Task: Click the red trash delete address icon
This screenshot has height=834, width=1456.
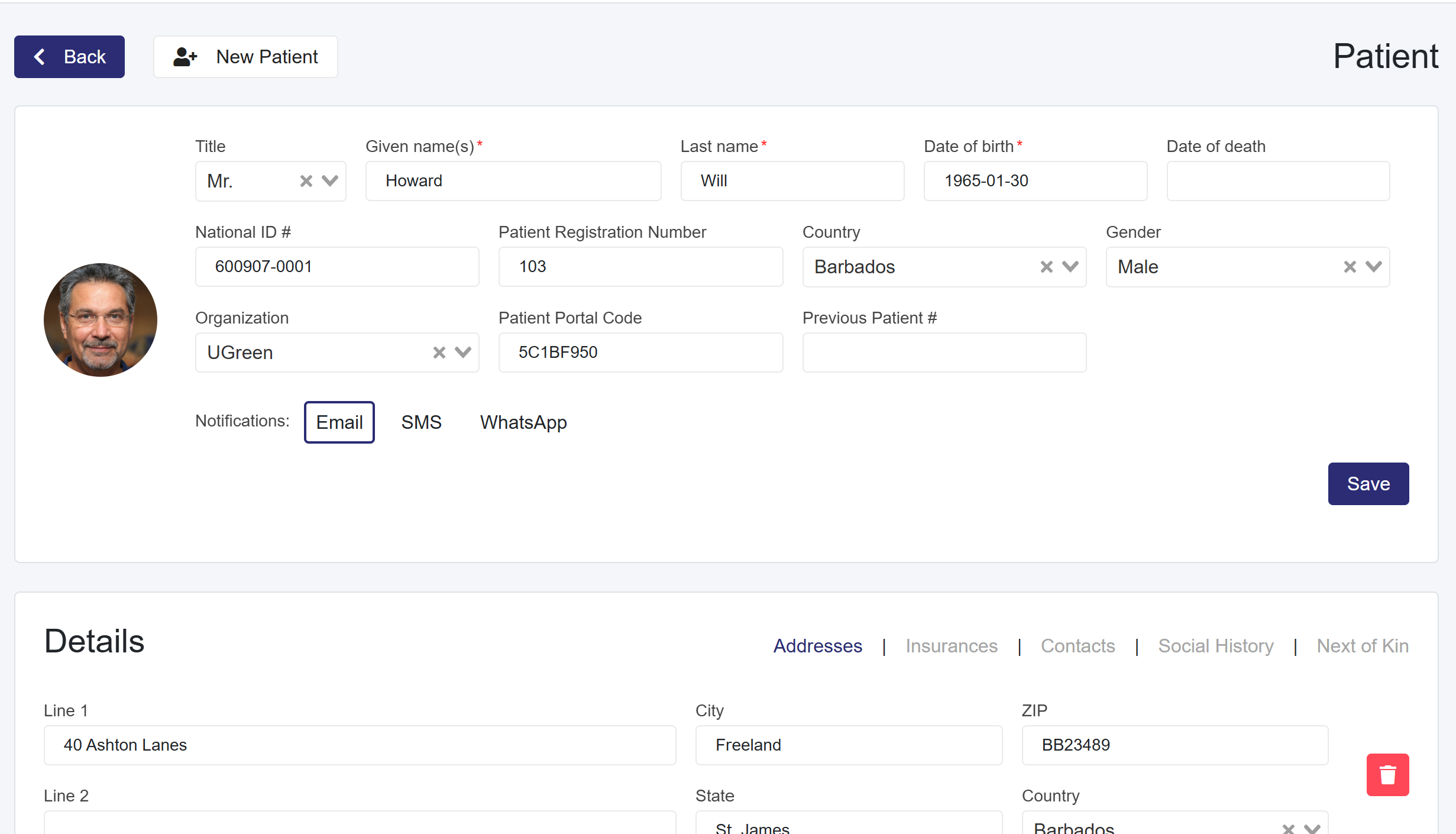Action: 1387,774
